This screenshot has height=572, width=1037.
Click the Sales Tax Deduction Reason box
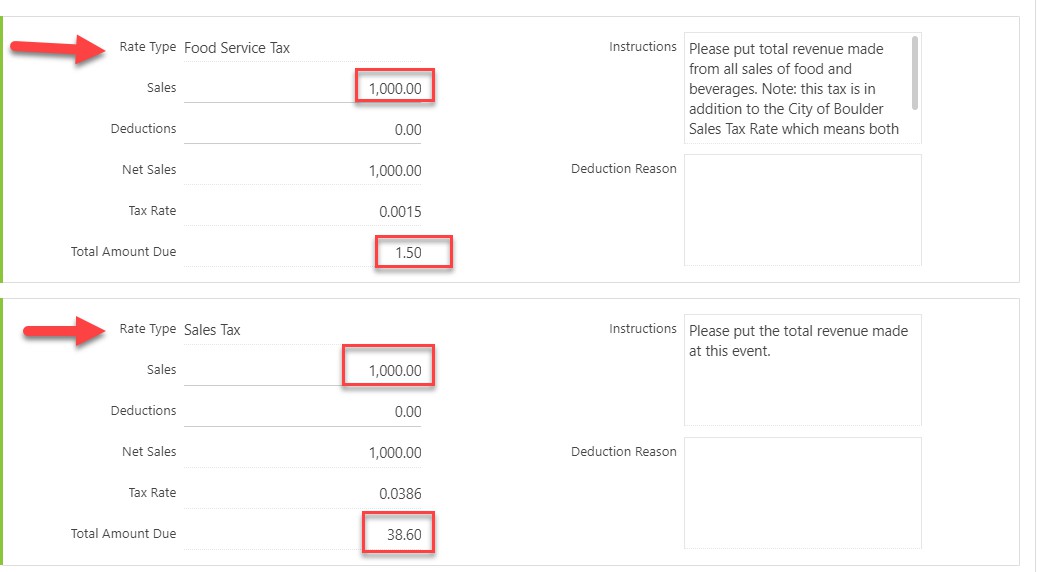(802, 493)
